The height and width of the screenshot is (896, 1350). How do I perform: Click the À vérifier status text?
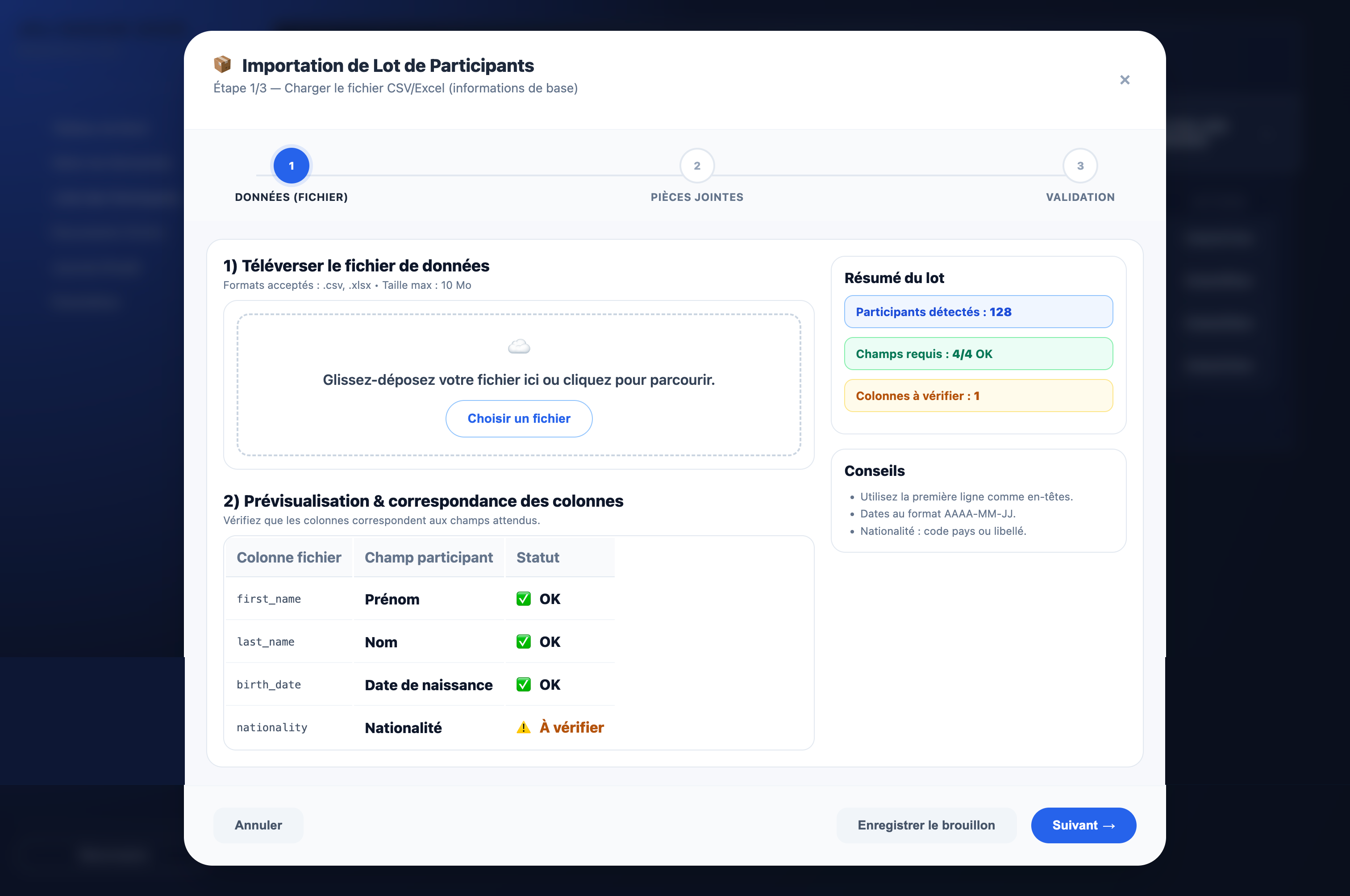[x=571, y=727]
